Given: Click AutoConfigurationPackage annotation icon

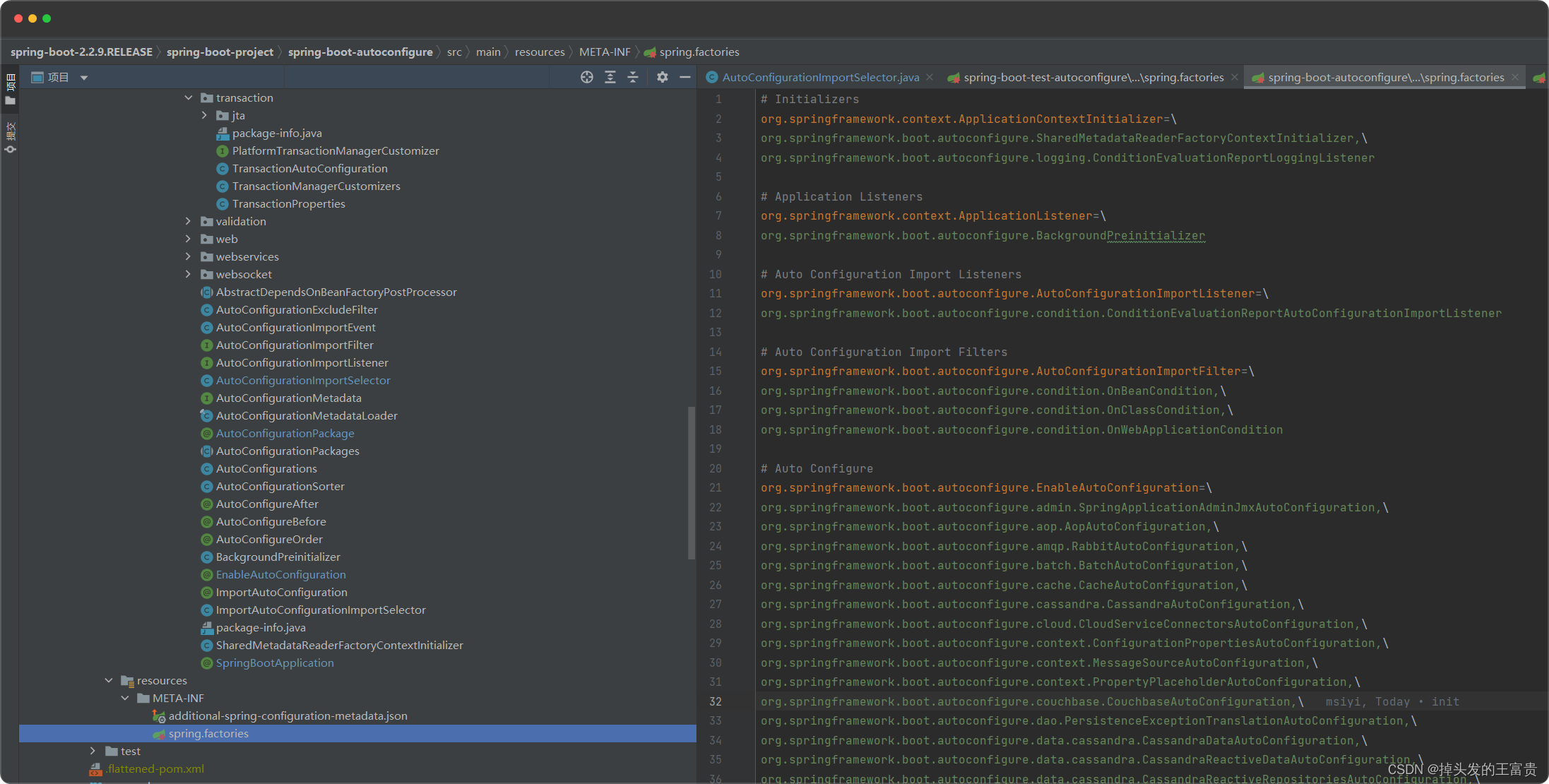Looking at the screenshot, I should [x=206, y=433].
